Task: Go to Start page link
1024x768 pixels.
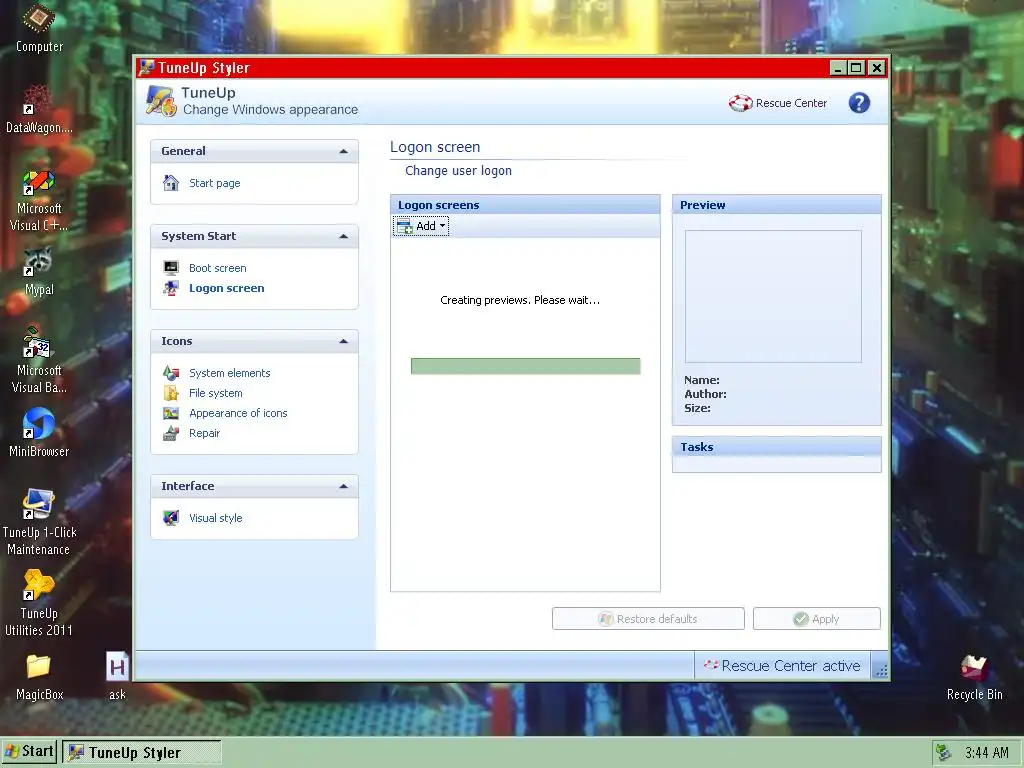Action: pos(215,183)
